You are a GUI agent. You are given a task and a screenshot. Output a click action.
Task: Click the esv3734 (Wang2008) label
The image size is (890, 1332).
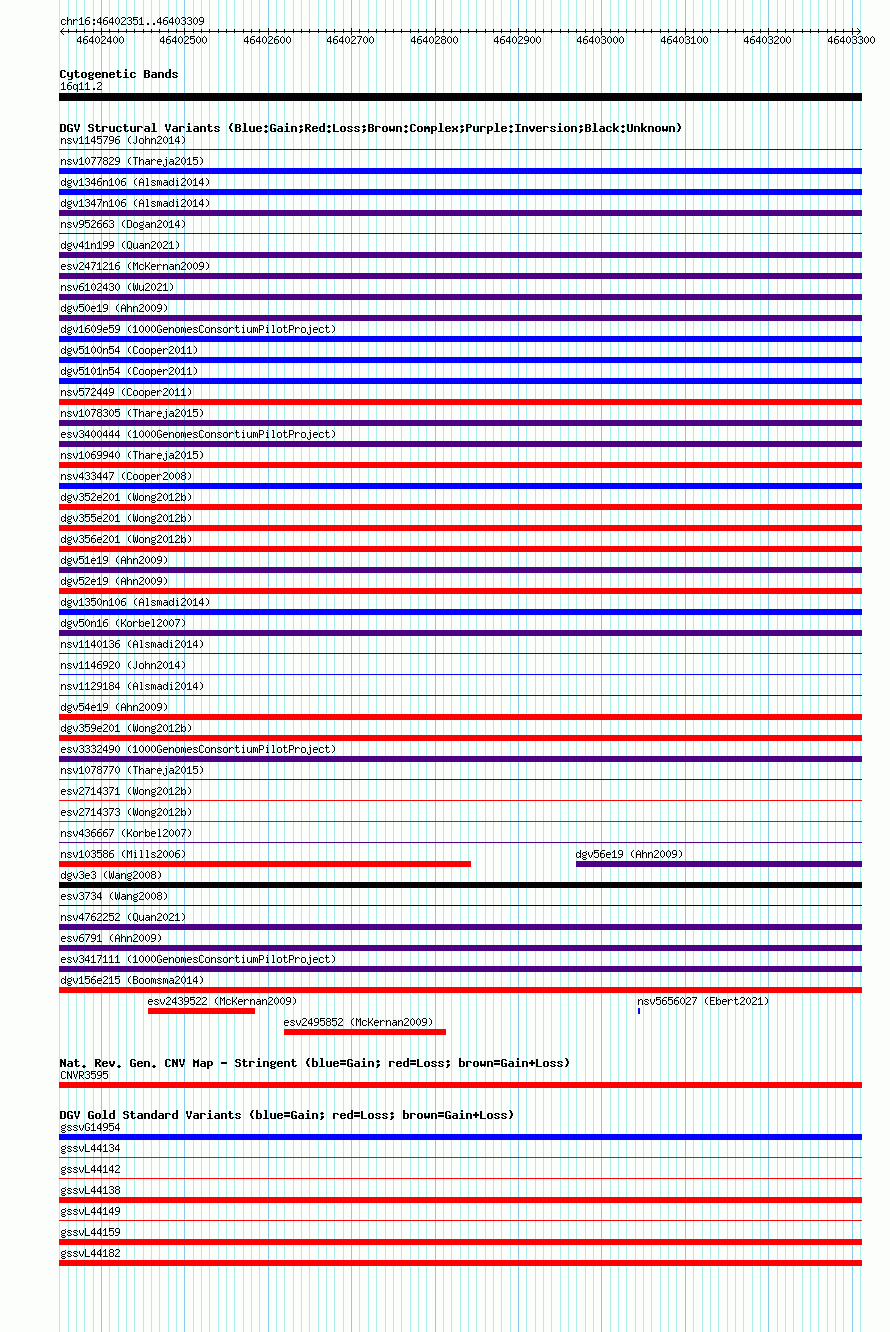click(x=114, y=897)
